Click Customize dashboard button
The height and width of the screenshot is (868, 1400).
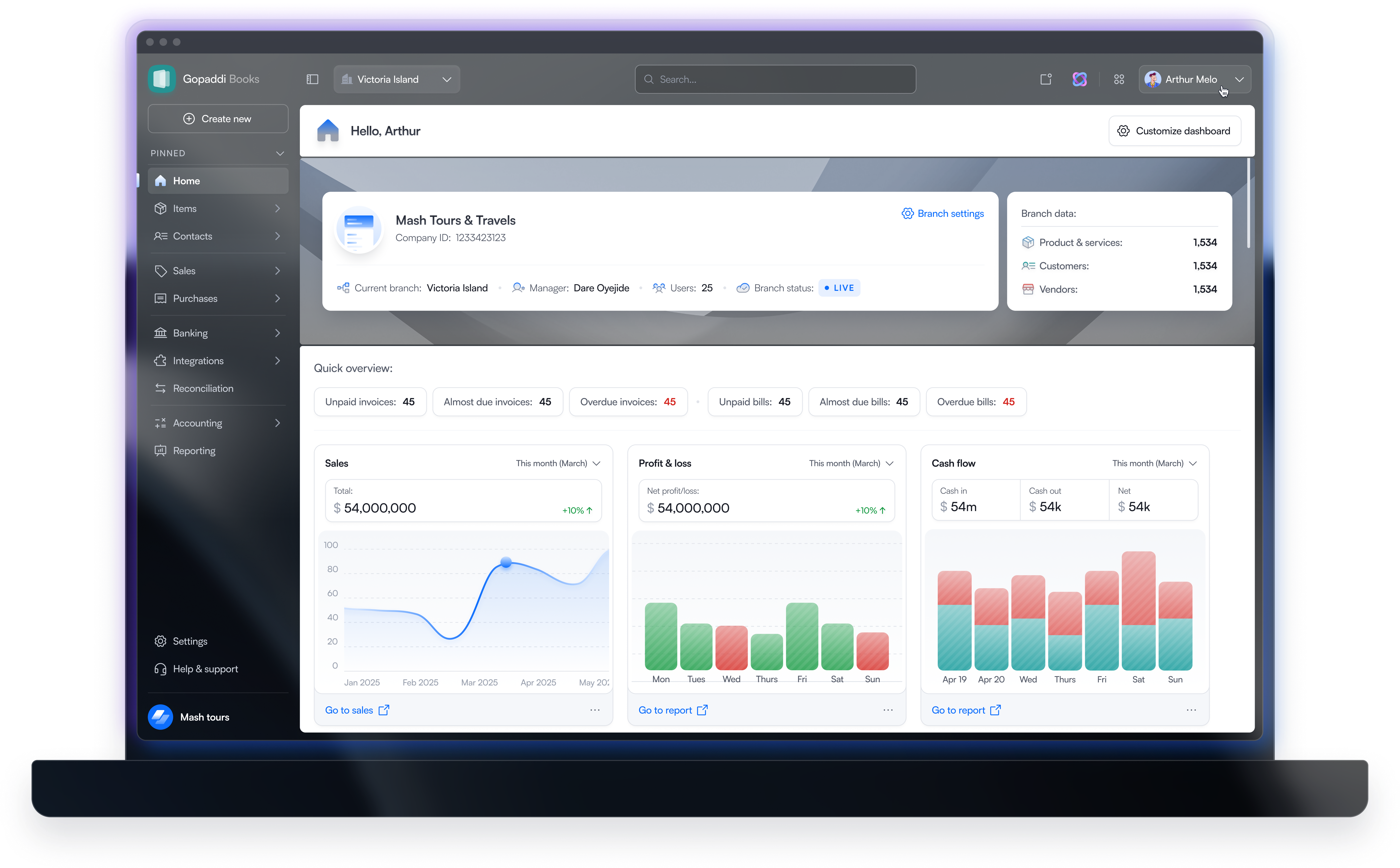coord(1174,131)
